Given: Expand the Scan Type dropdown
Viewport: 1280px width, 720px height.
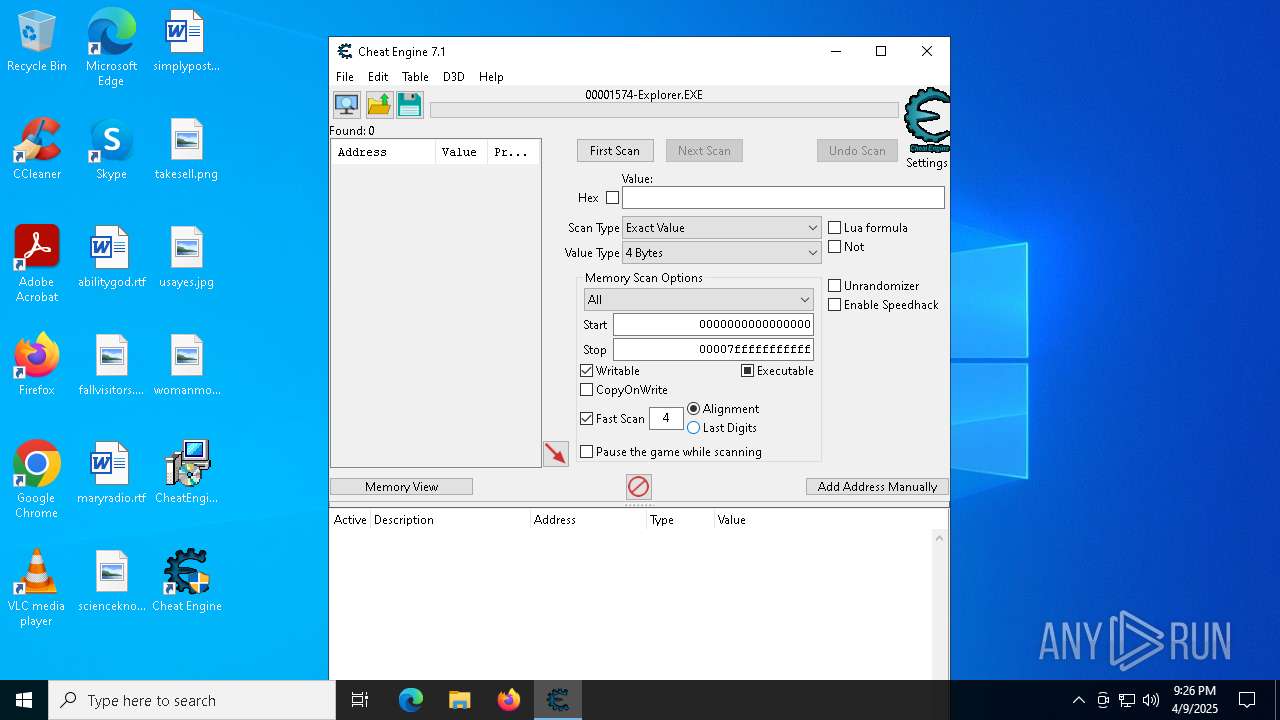Looking at the screenshot, I should pyautogui.click(x=721, y=228).
